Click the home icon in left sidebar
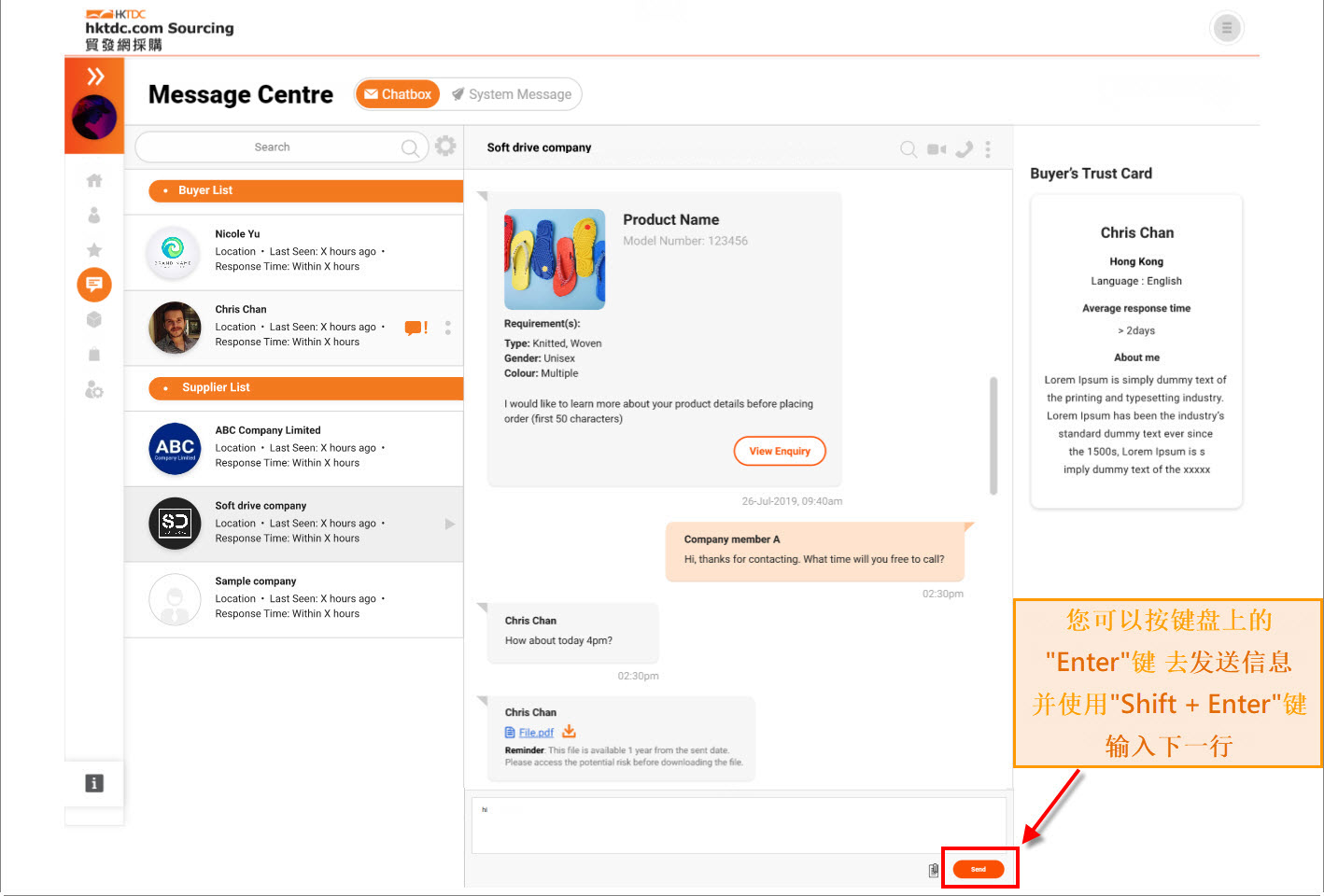Screen dimensions: 1324x896 (x=94, y=181)
